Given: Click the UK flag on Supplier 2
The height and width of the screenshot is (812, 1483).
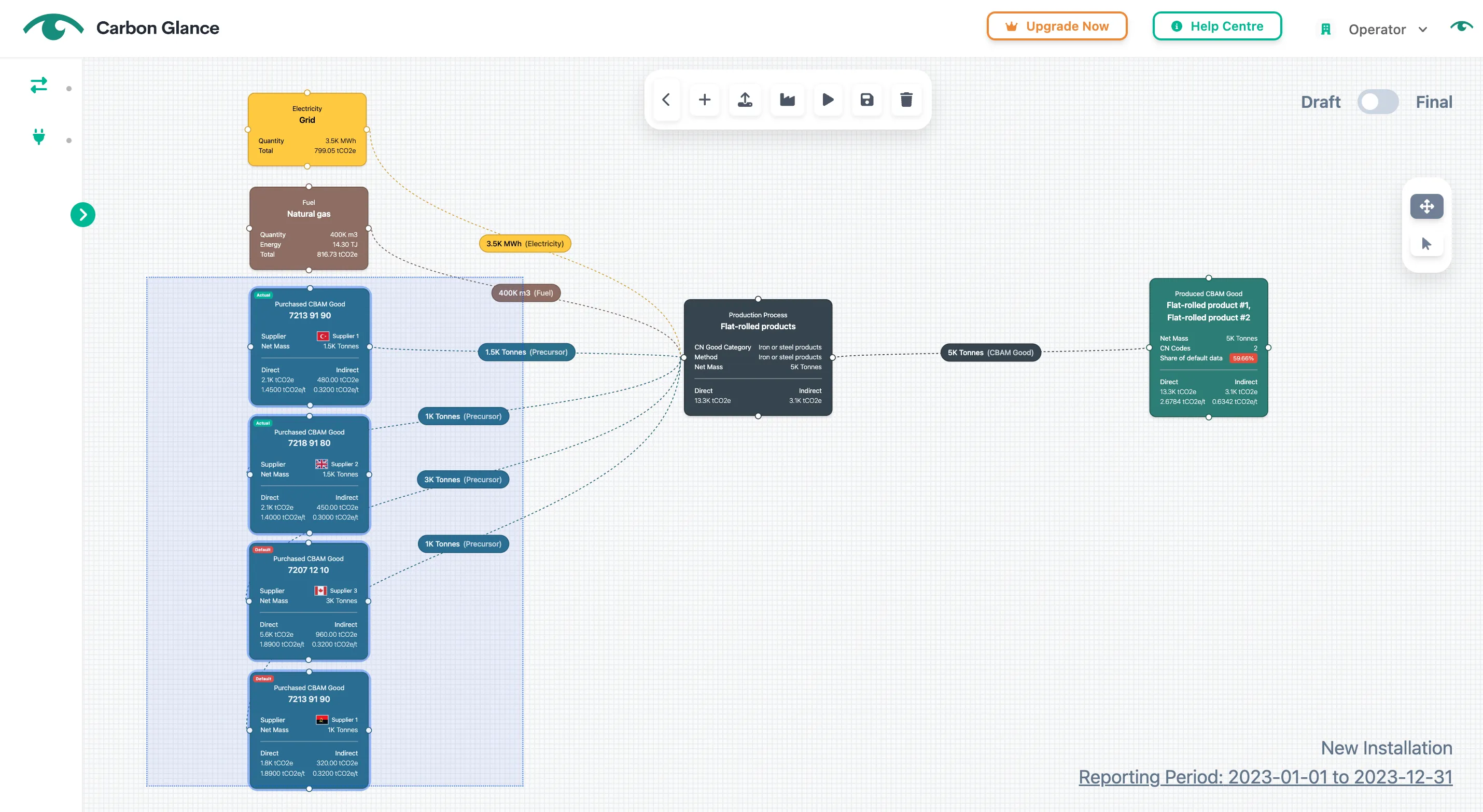Looking at the screenshot, I should [321, 464].
